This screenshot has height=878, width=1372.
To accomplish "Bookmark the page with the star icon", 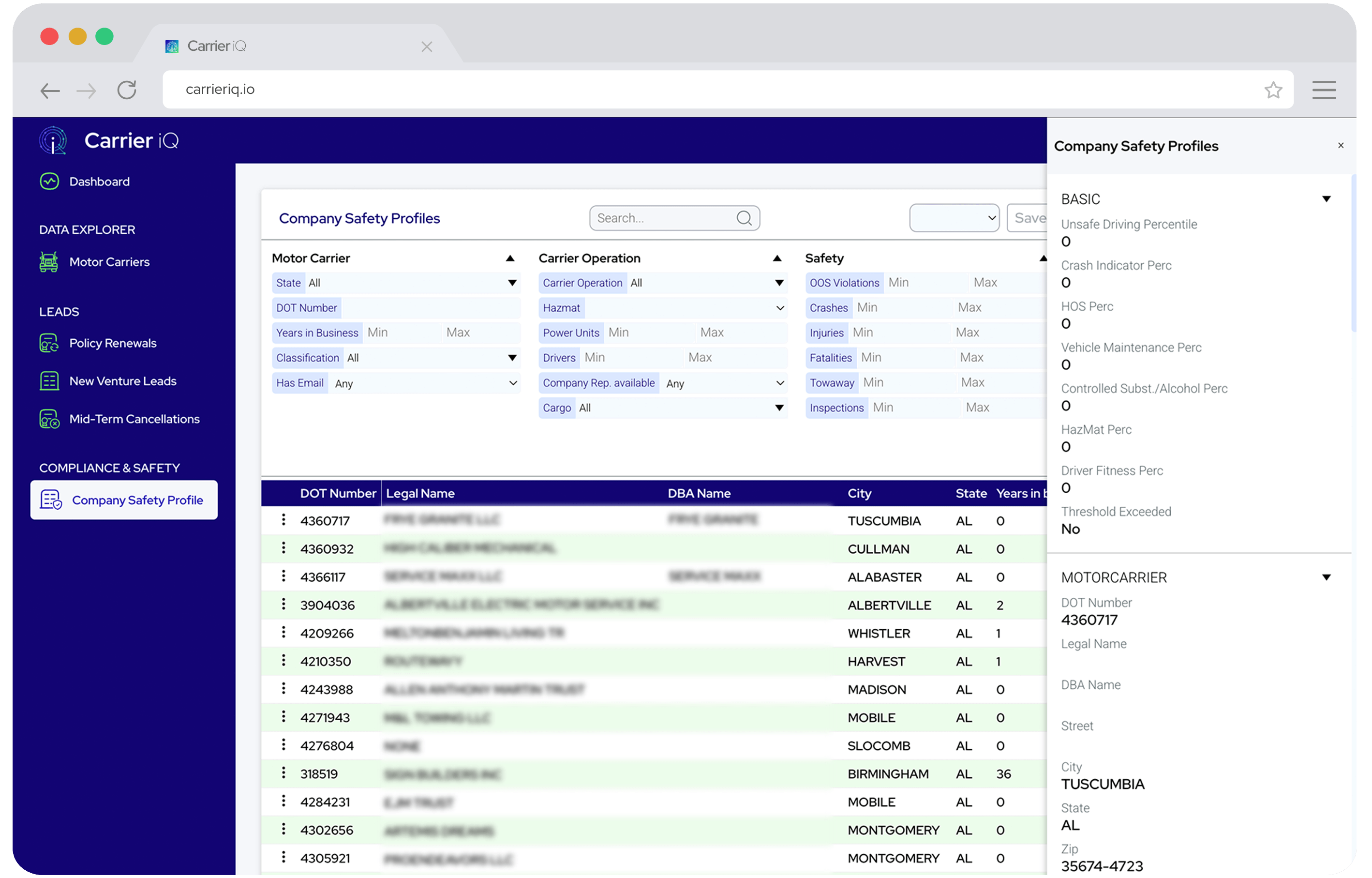I will pyautogui.click(x=1273, y=90).
